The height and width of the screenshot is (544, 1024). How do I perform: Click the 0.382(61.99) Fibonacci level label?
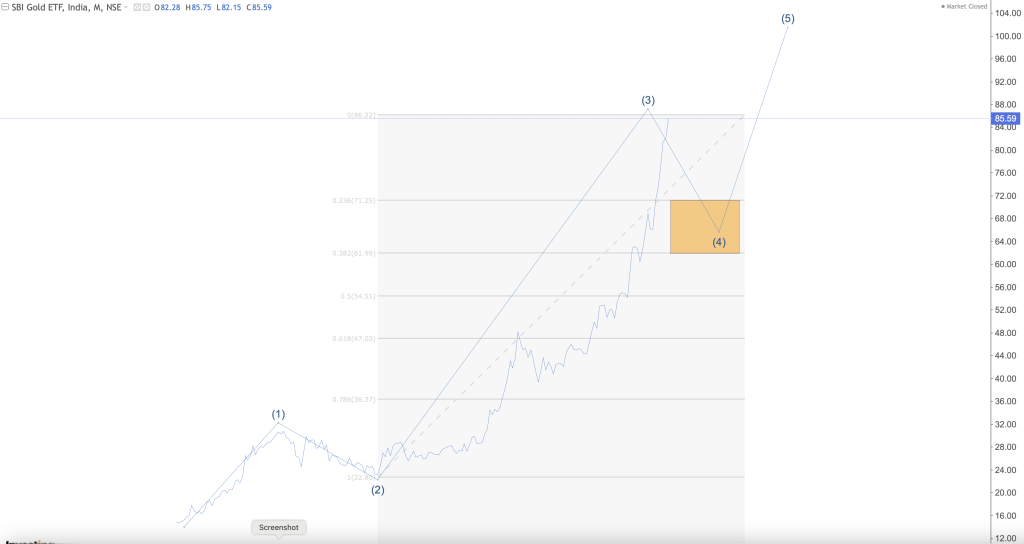(x=353, y=253)
